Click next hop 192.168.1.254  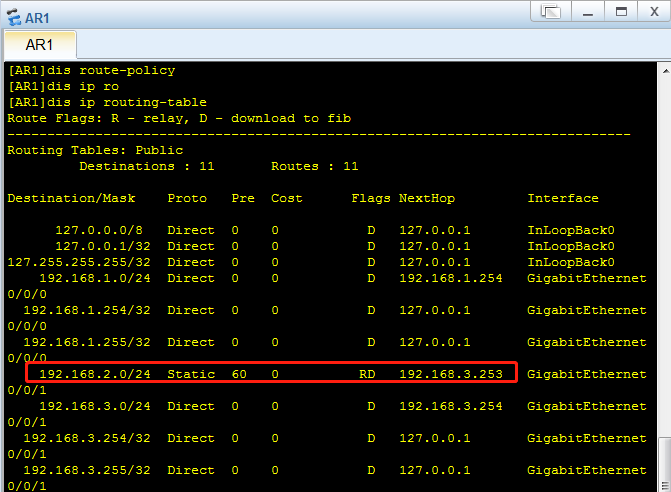[451, 278]
